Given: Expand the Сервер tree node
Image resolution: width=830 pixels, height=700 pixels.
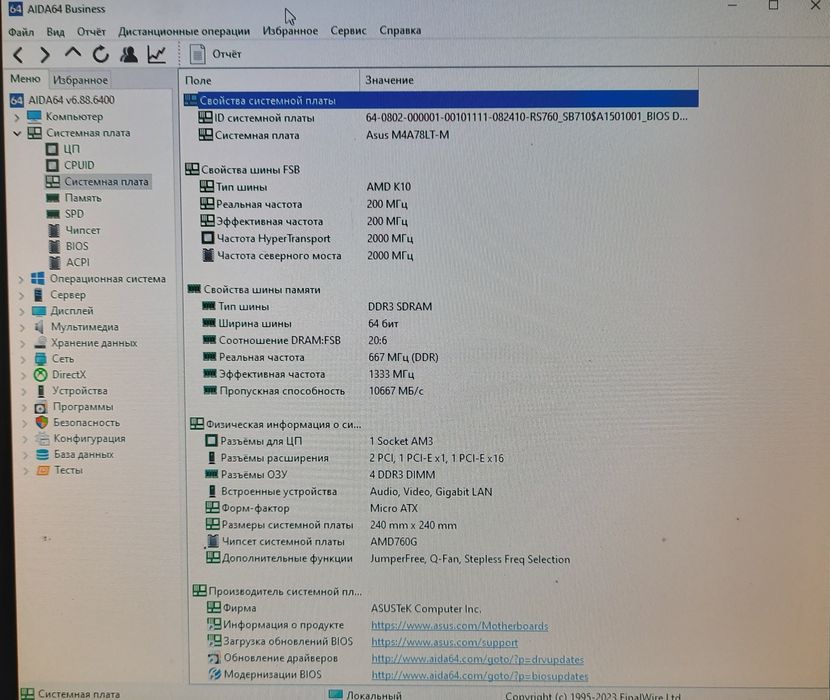Looking at the screenshot, I should (22, 295).
